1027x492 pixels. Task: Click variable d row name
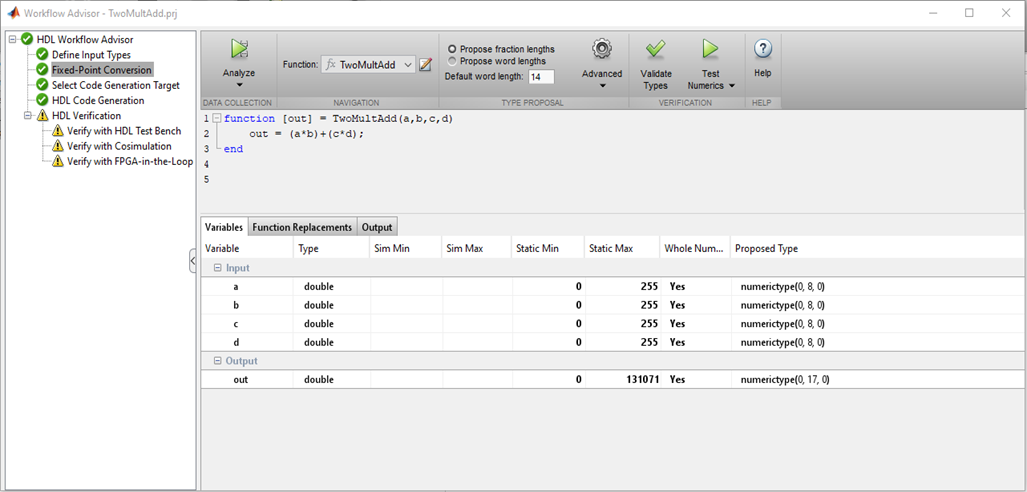[236, 342]
